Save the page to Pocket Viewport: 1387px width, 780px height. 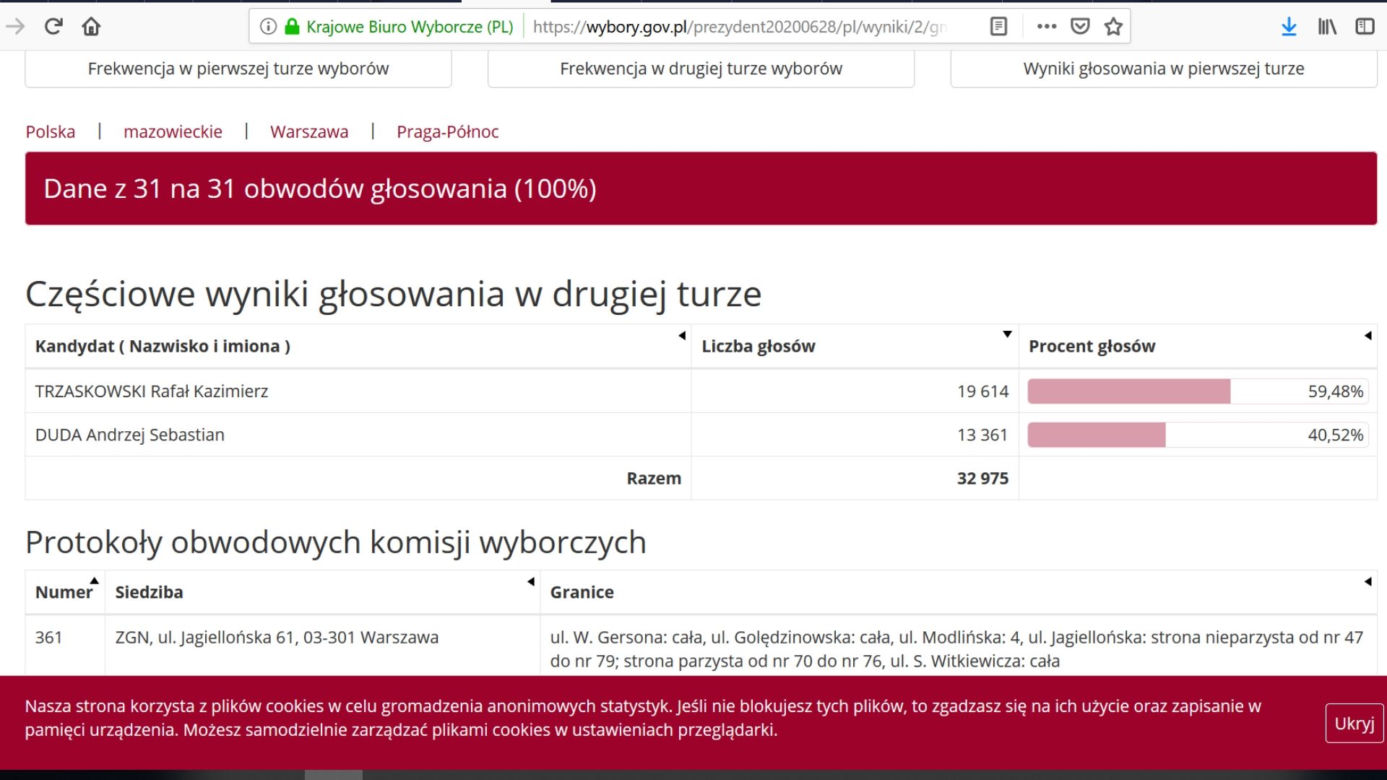click(1080, 27)
